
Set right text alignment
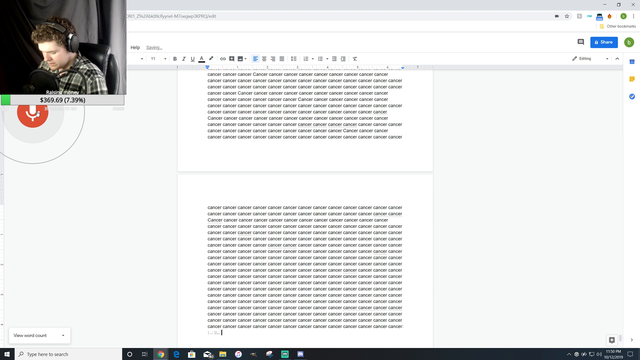pyautogui.click(x=273, y=59)
